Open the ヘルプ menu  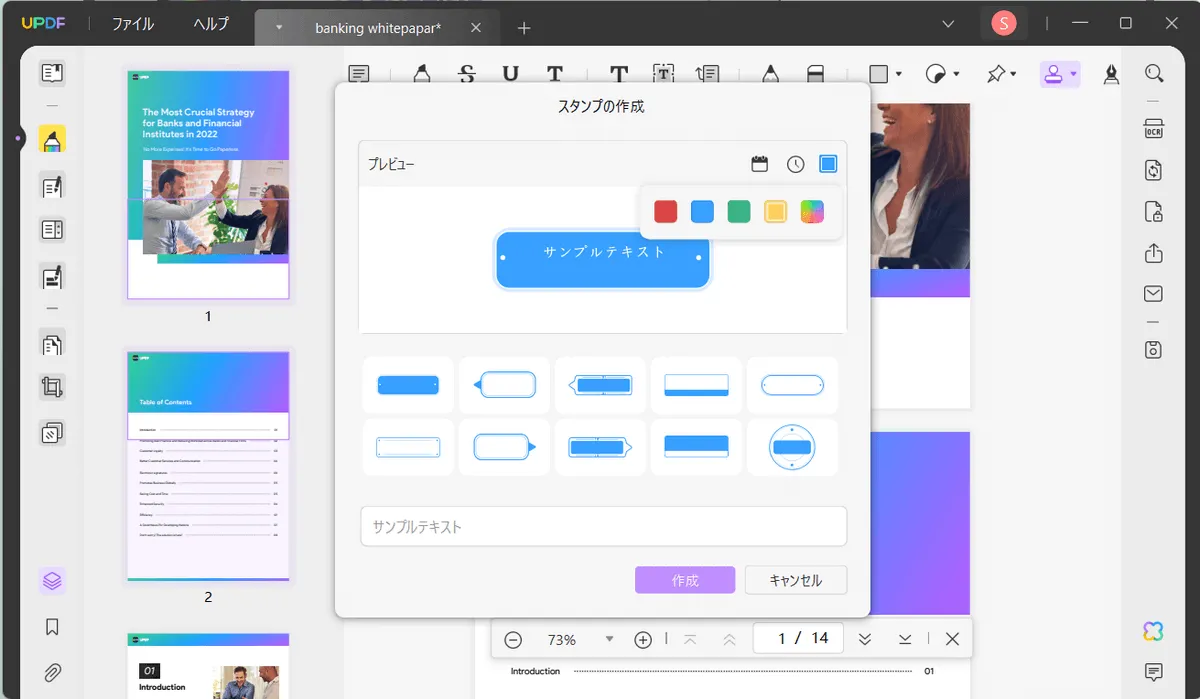pyautogui.click(x=211, y=24)
